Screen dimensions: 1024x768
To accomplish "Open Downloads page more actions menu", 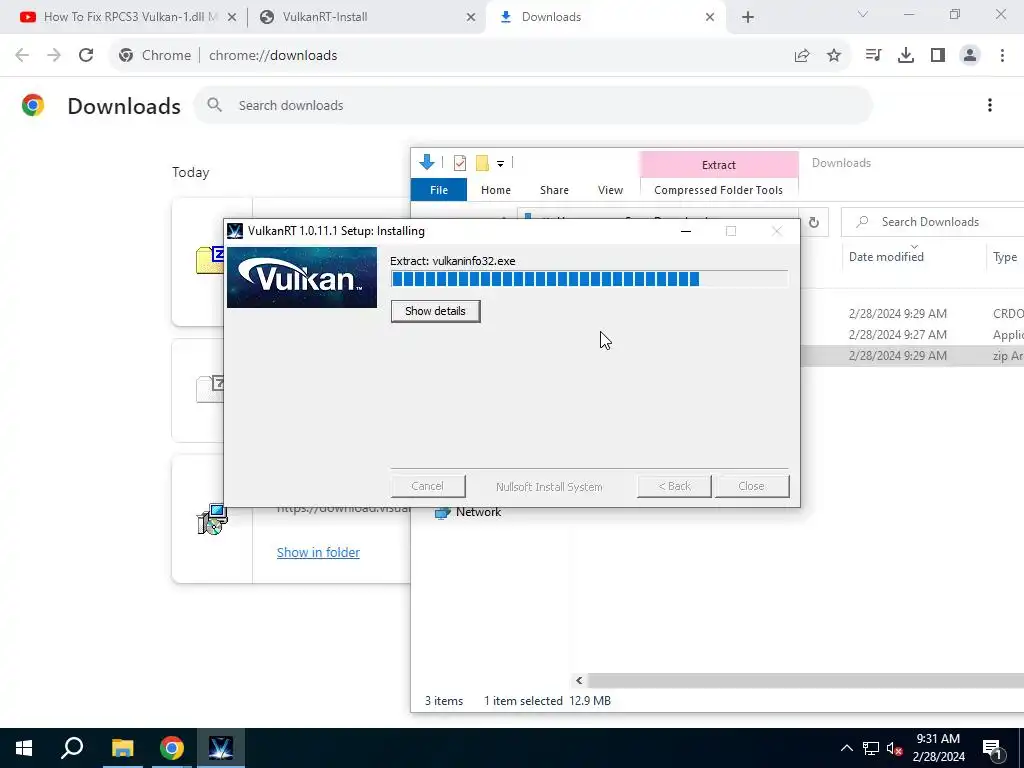I will pos(990,105).
